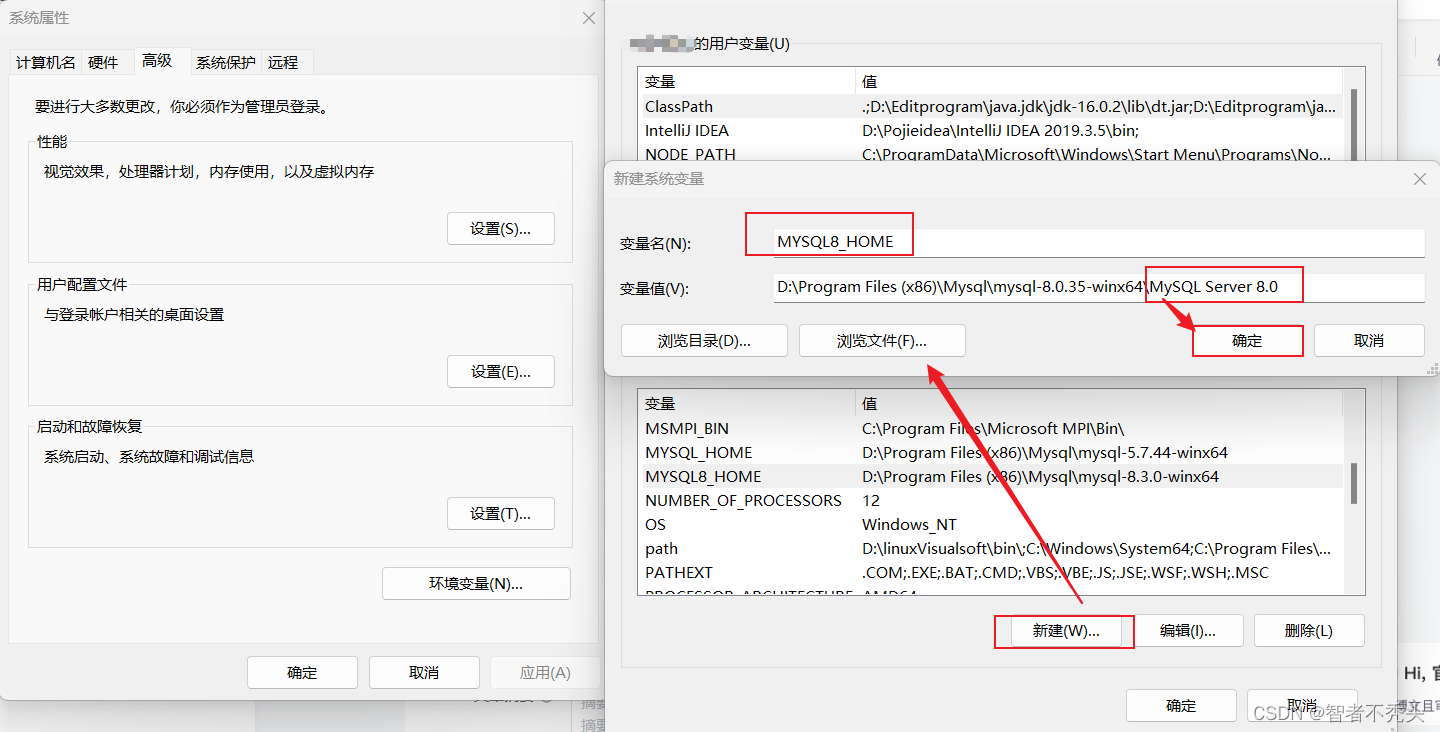The image size is (1440, 732).
Task: Click 新建(W)... to add a system variable
Action: (x=1063, y=631)
